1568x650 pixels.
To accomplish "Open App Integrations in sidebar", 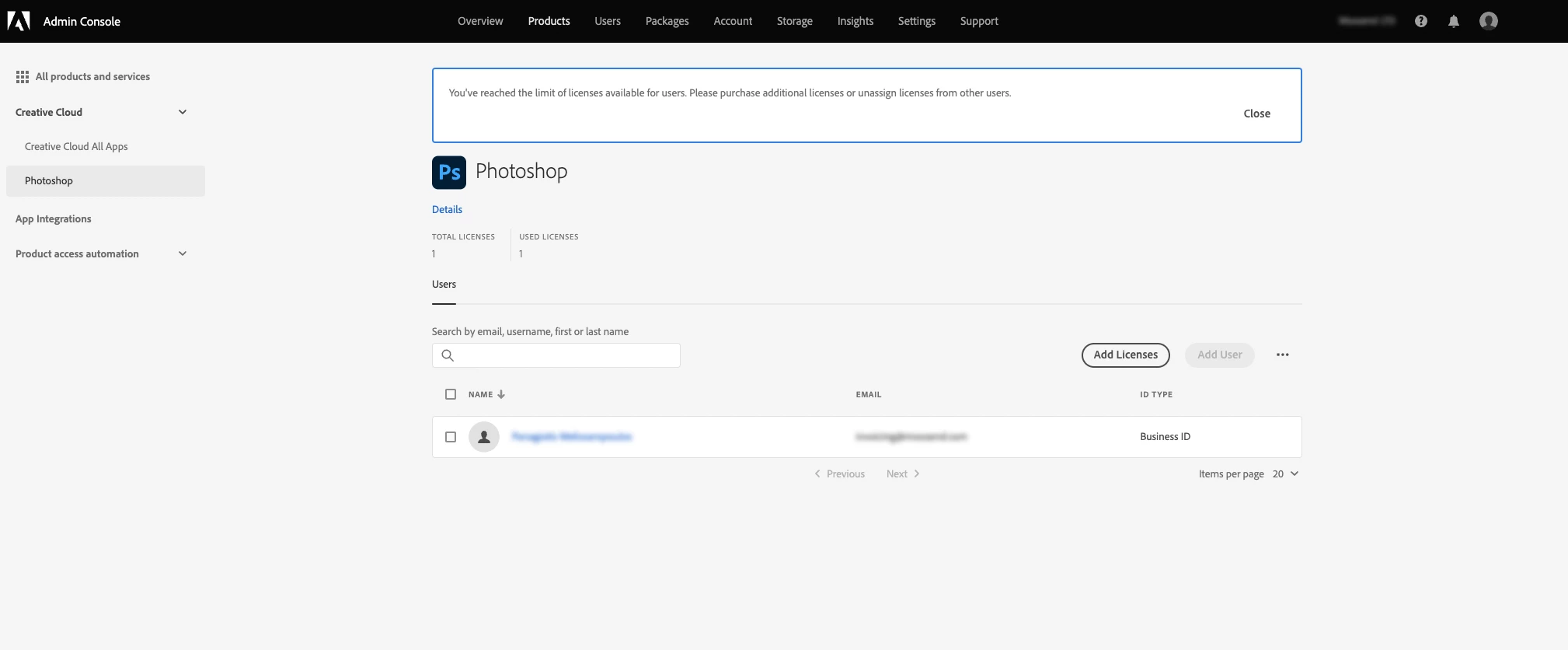I will [x=54, y=218].
